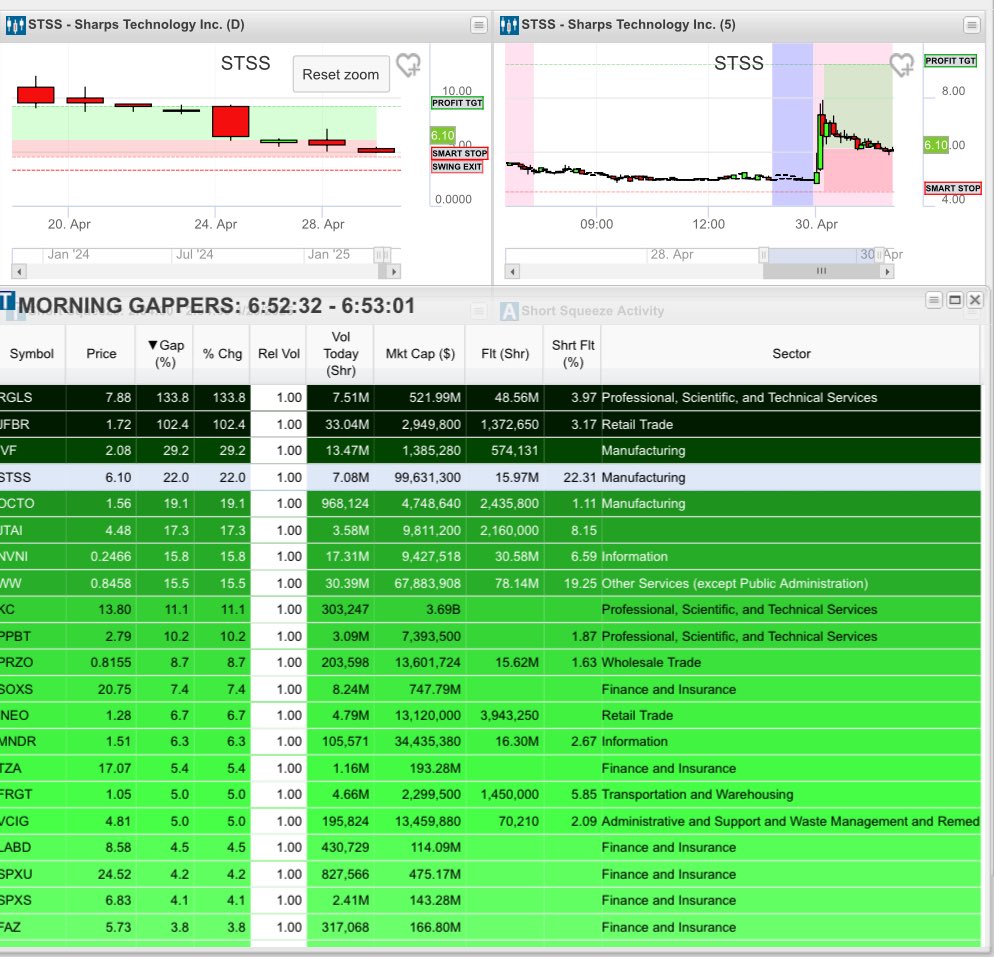Sort table by Shrt Flt (%) column
The height and width of the screenshot is (957, 994).
[572, 354]
